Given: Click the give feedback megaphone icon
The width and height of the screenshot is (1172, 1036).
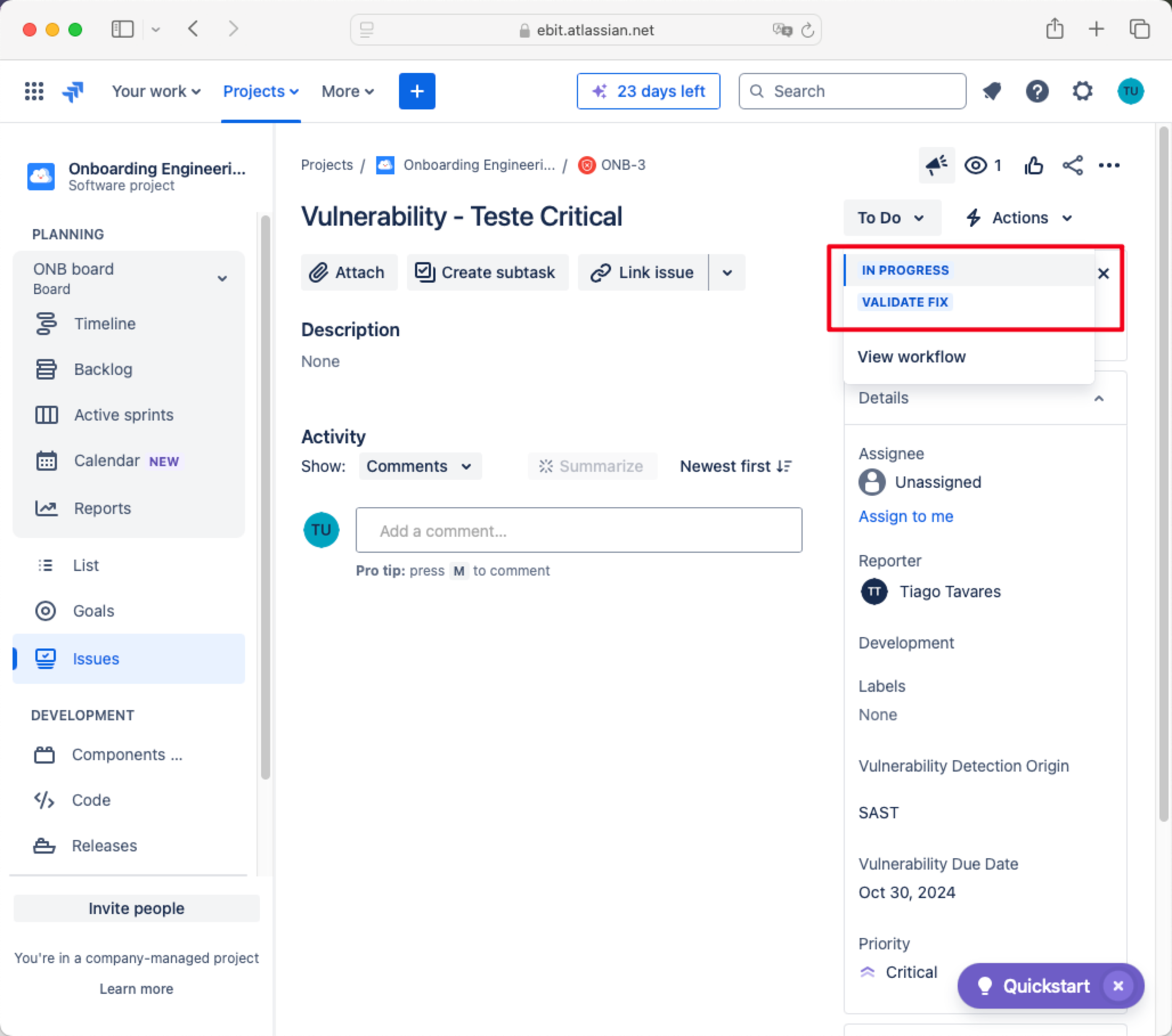Looking at the screenshot, I should coord(936,166).
